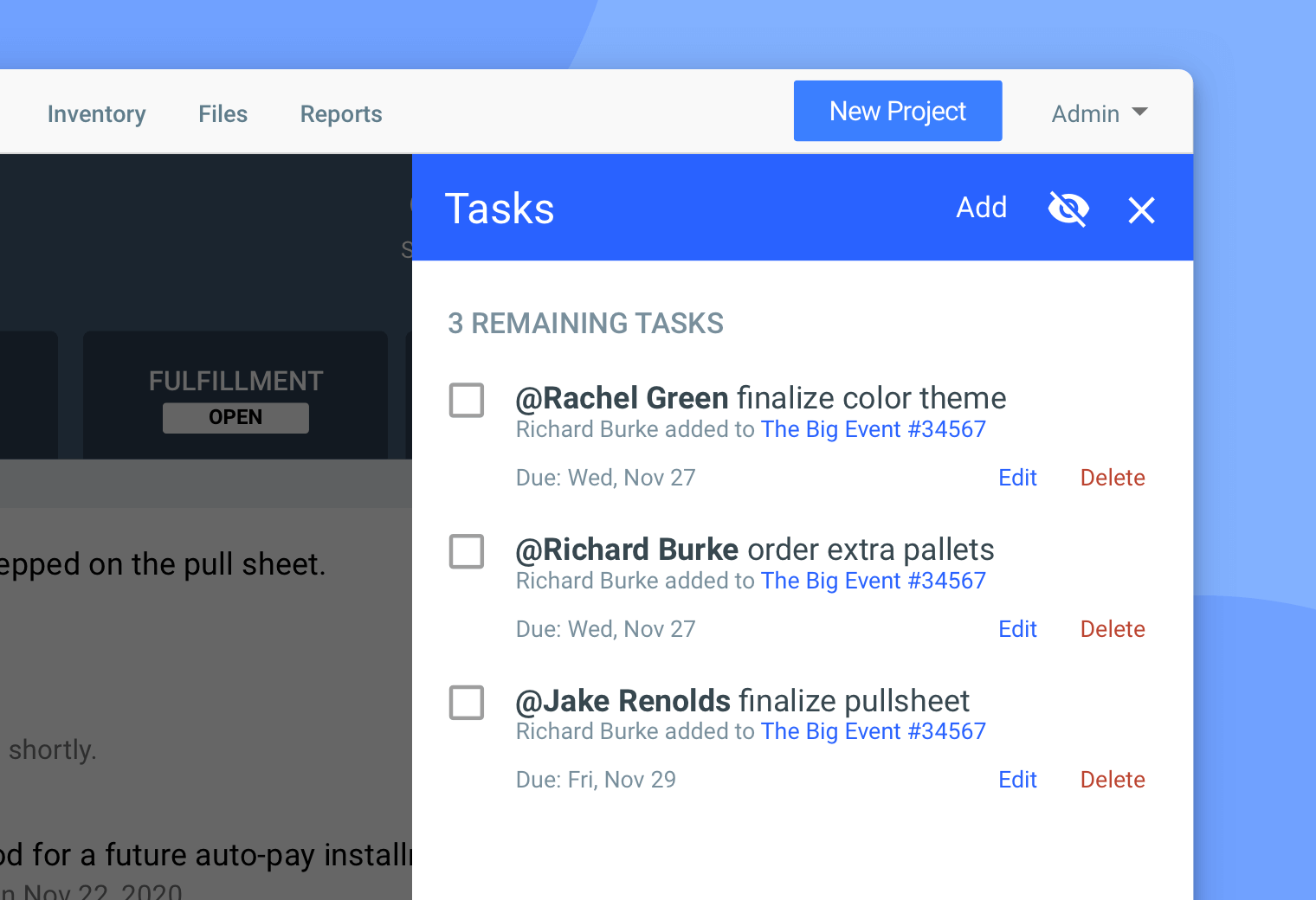Delete the order extra pallets task
The width and height of the screenshot is (1316, 900).
(x=1113, y=629)
